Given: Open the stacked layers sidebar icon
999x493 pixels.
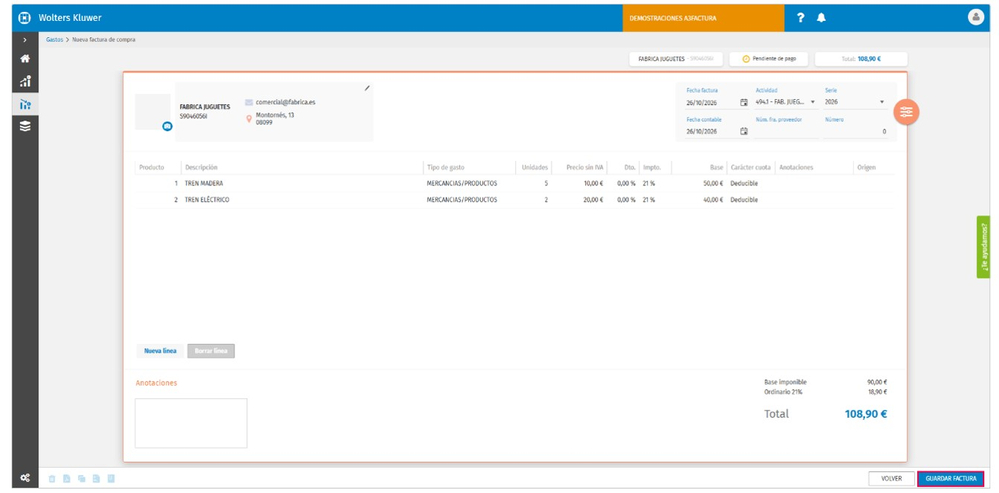Looking at the screenshot, I should (x=25, y=126).
